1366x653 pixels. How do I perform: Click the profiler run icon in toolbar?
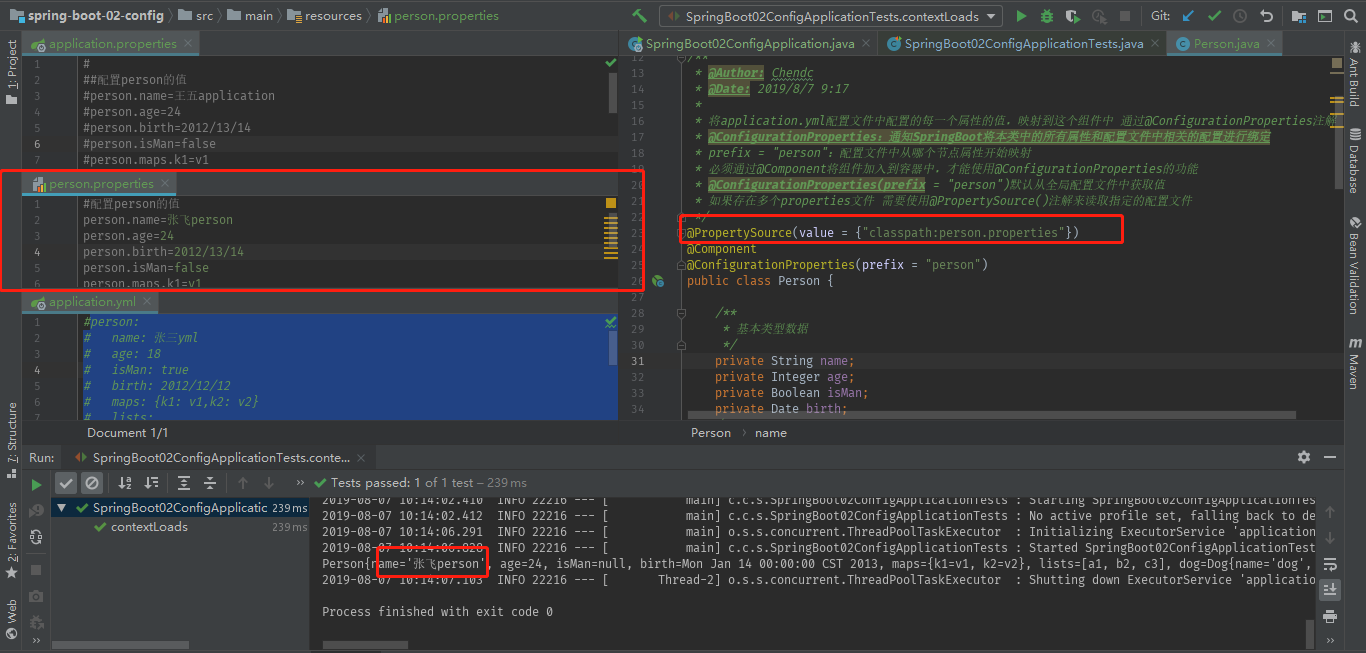tap(1099, 16)
